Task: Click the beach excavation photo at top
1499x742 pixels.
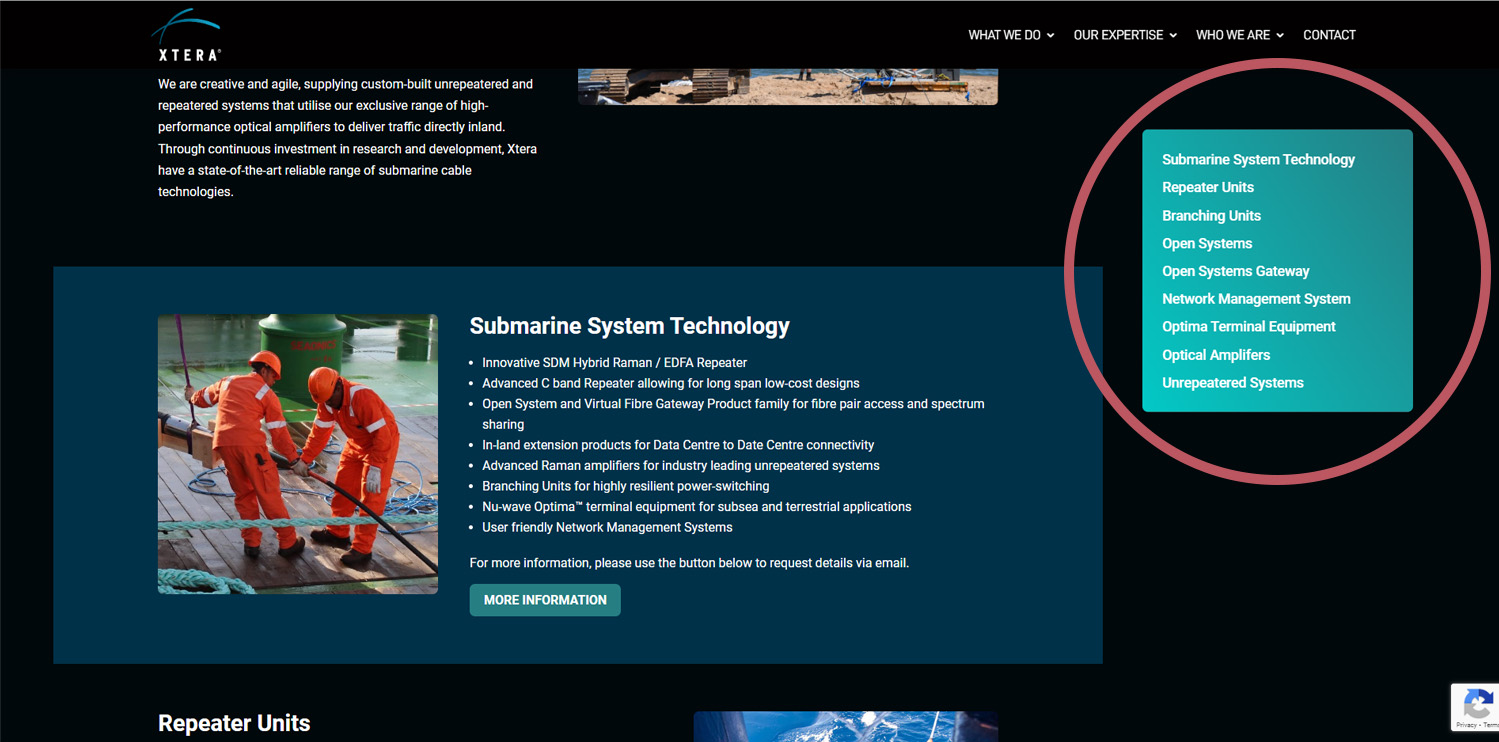Action: (x=788, y=87)
